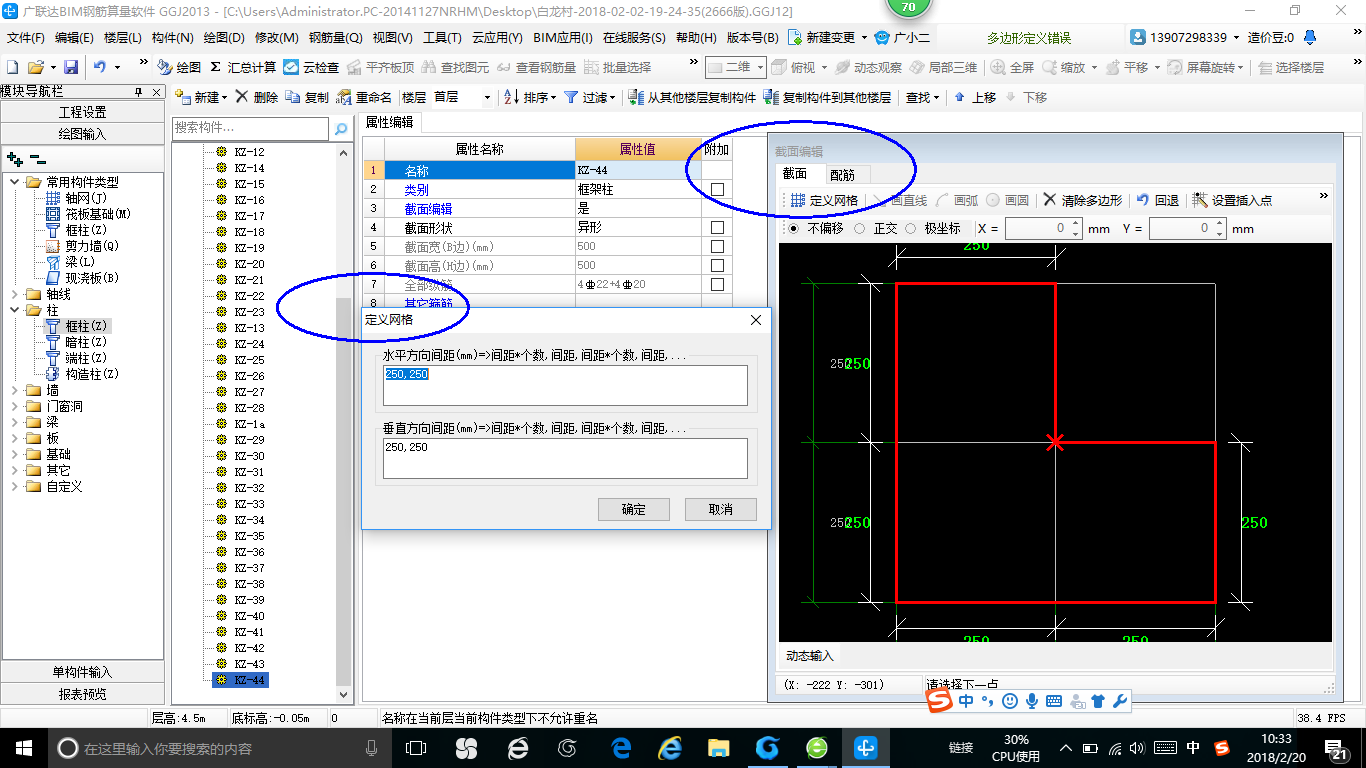Click the notification bell icon
The width and height of the screenshot is (1366, 768).
coord(1311,37)
